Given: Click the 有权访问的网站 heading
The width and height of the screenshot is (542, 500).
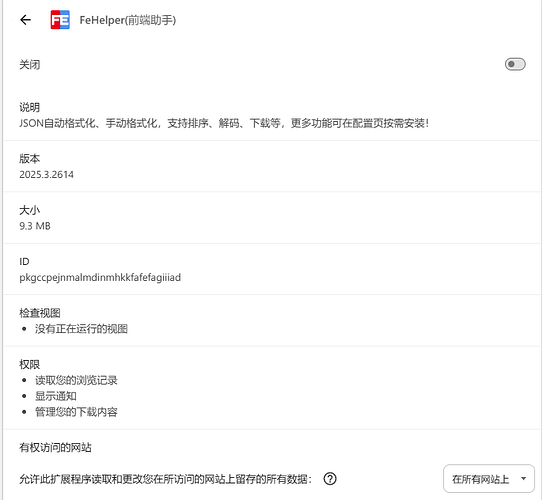Looking at the screenshot, I should click(55, 447).
